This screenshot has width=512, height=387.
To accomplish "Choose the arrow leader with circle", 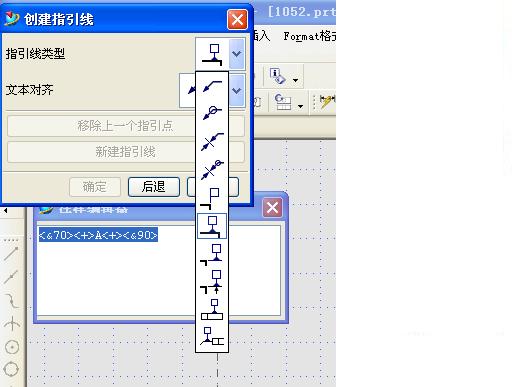I will coord(212,113).
